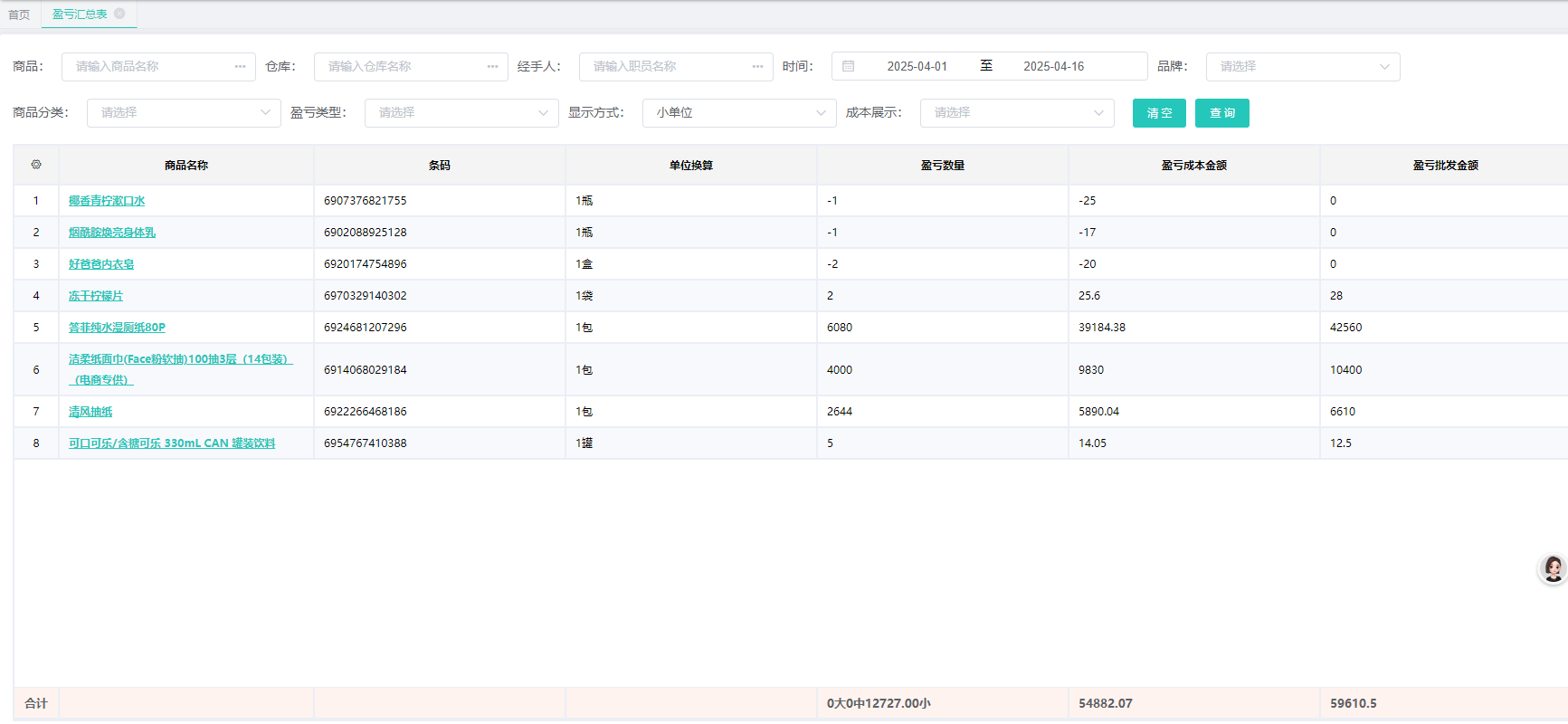
Task: Select the 盈亏汇总表 tab
Action: coord(80,14)
